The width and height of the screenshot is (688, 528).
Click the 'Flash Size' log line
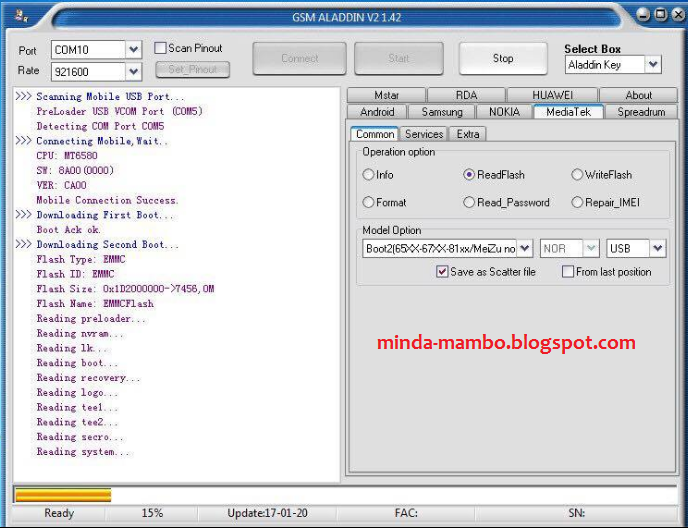[x=125, y=289]
